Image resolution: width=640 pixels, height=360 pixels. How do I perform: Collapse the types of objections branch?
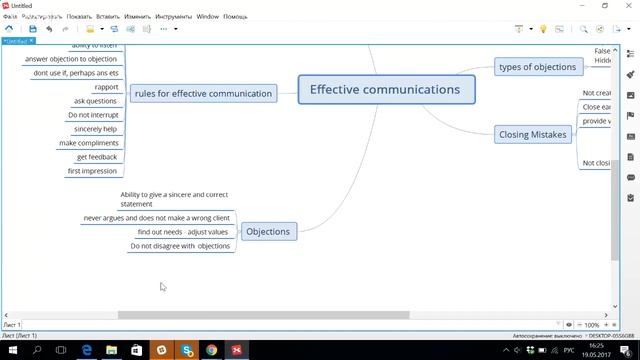pos(586,67)
